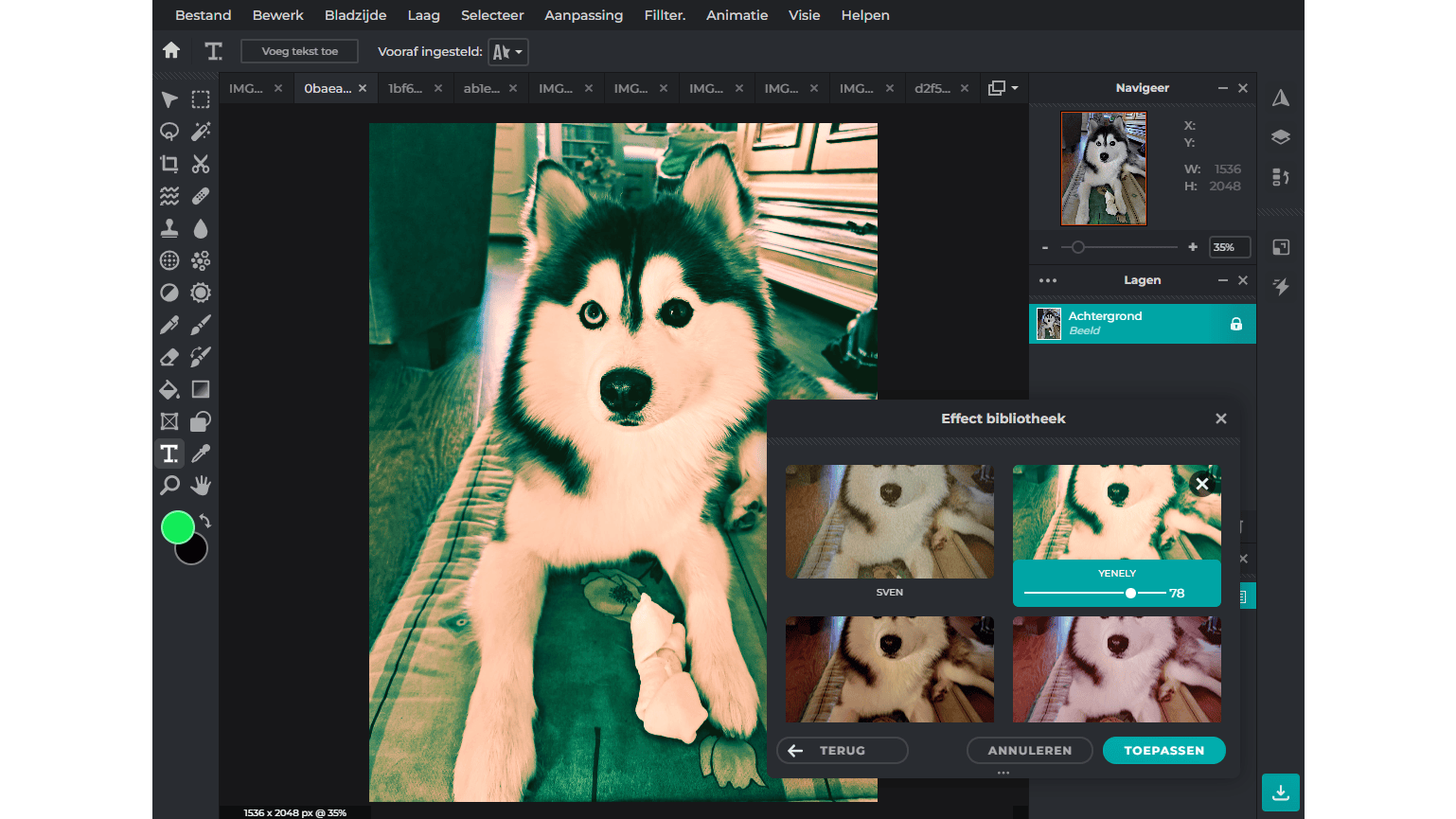Click the download icon button
1456x819 pixels.
[1280, 792]
